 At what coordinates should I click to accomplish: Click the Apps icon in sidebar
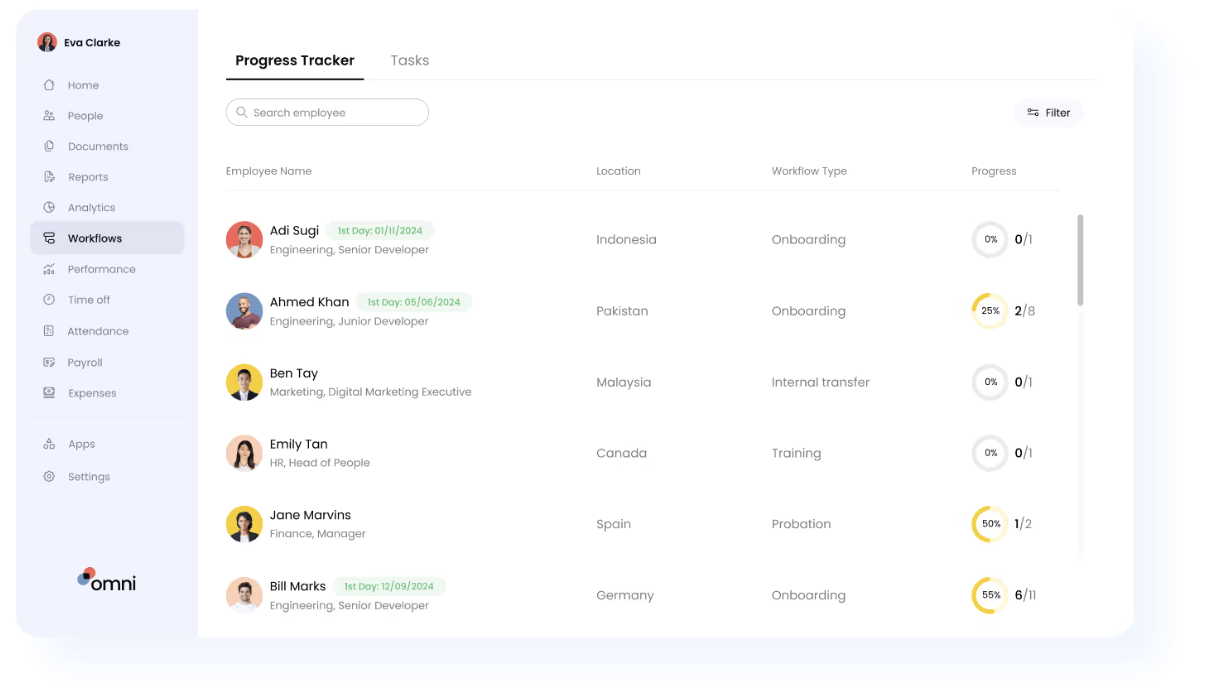pyautogui.click(x=49, y=444)
